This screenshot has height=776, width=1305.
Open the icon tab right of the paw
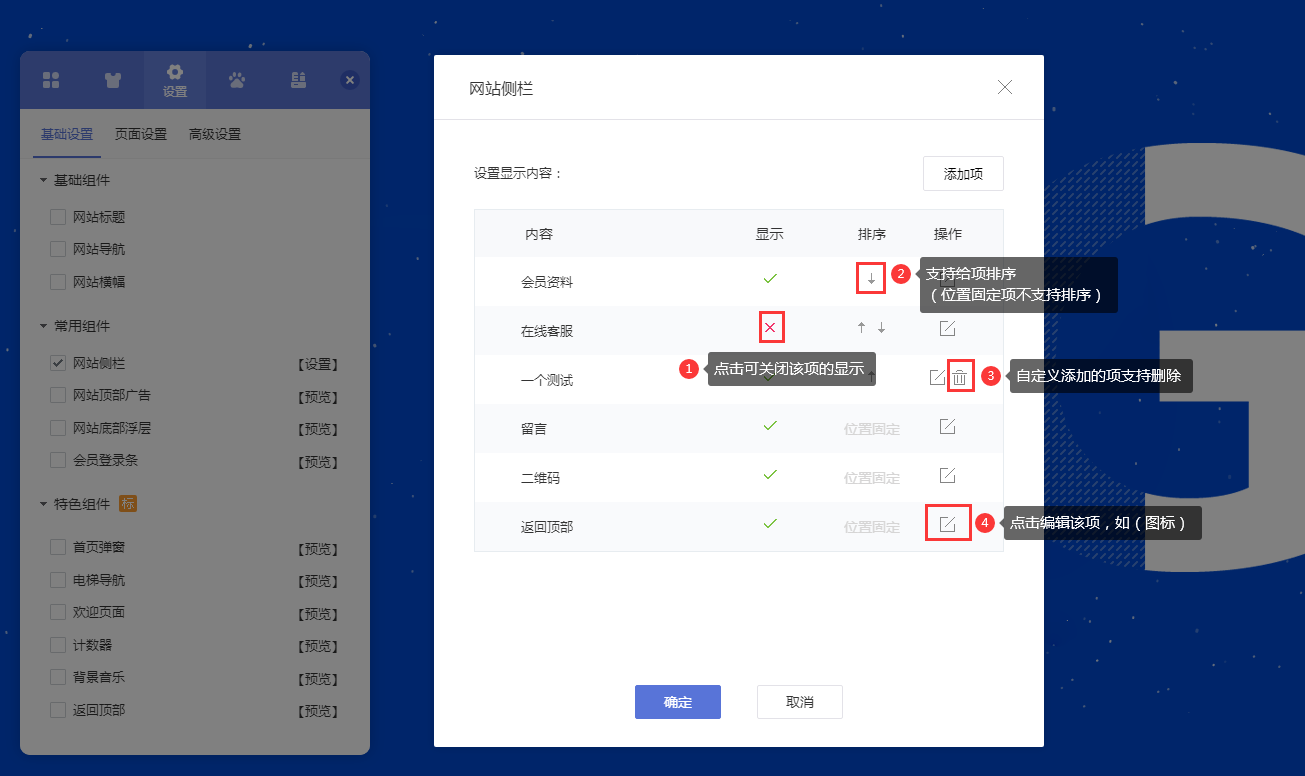298,80
